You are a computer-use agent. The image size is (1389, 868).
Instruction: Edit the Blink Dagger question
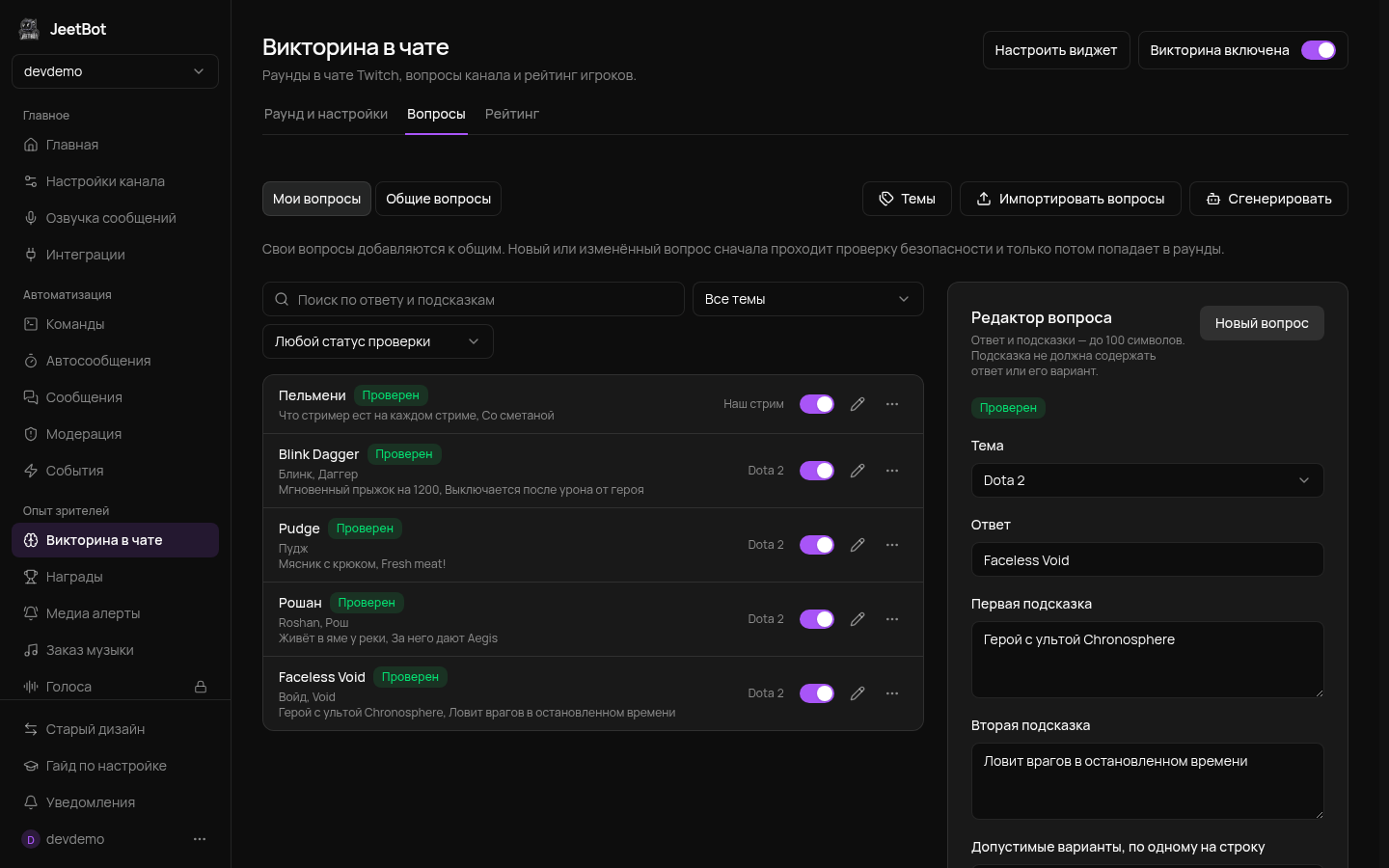coord(858,471)
